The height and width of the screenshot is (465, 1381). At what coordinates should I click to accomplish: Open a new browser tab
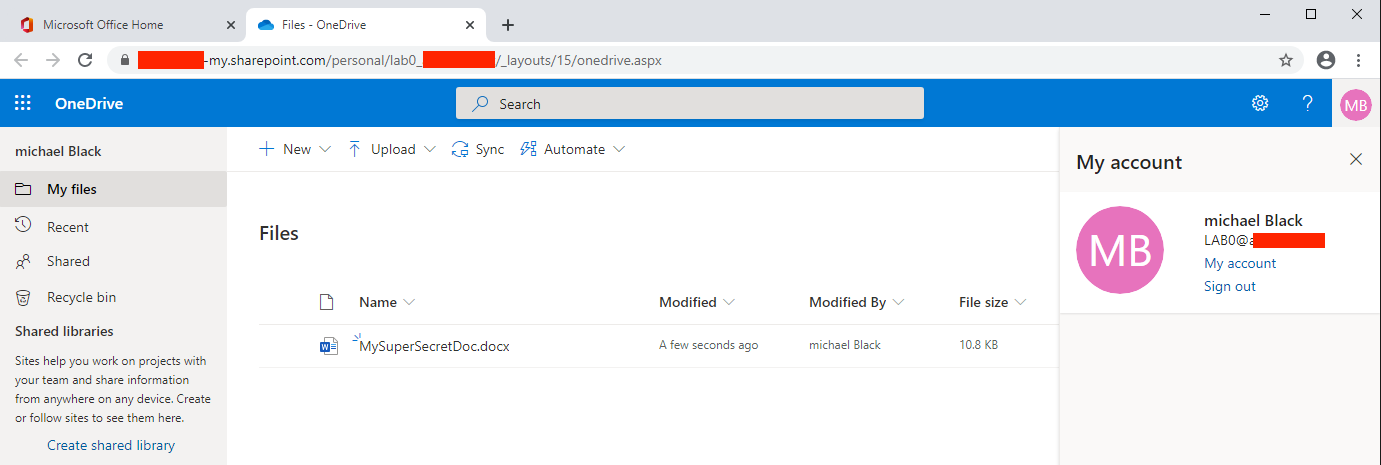(508, 25)
